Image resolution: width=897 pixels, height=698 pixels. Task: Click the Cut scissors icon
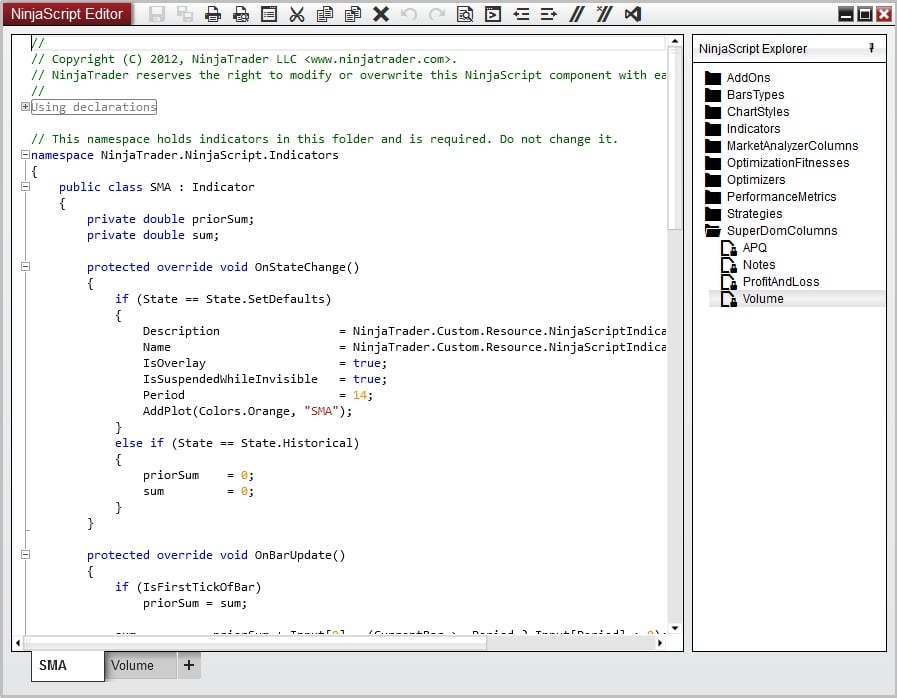297,14
